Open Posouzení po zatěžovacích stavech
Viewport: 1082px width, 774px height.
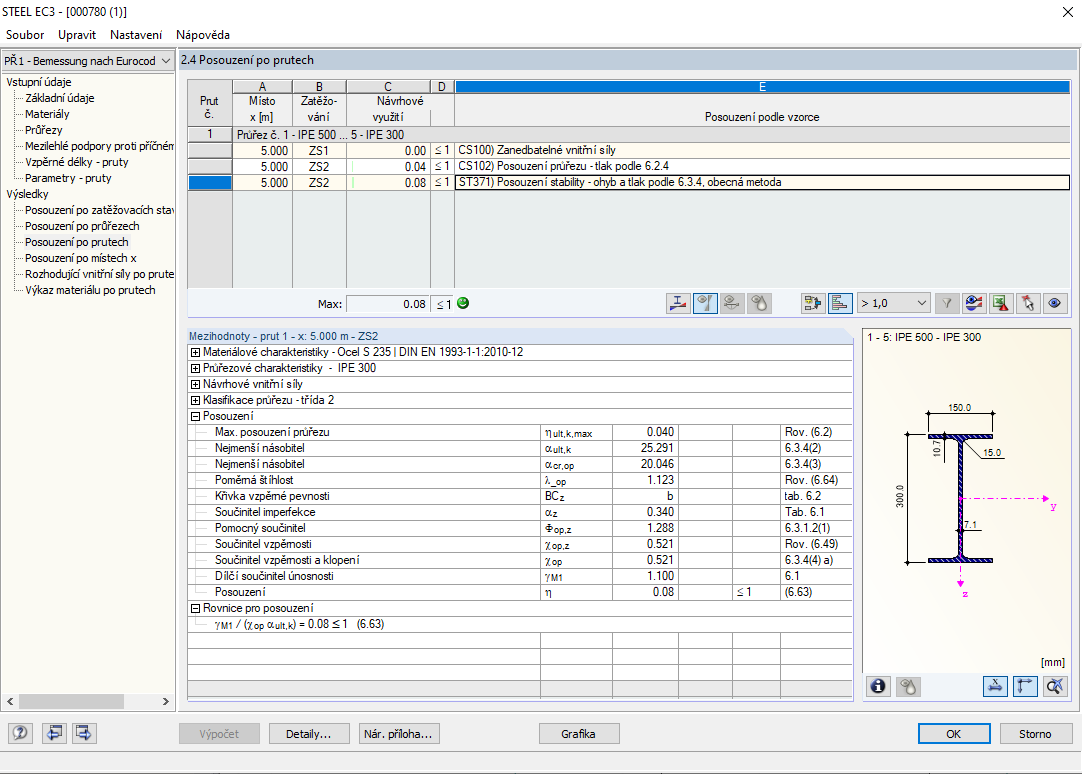pyautogui.click(x=99, y=210)
